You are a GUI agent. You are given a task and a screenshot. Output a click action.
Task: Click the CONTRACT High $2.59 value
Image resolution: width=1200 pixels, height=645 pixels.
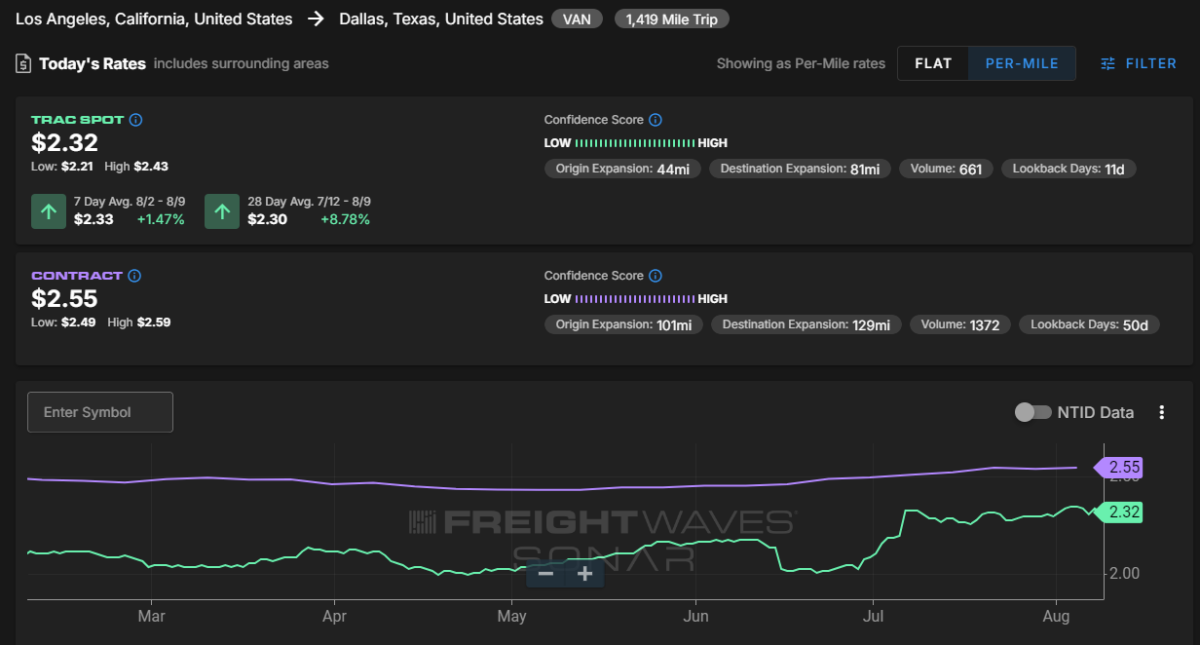pos(139,322)
